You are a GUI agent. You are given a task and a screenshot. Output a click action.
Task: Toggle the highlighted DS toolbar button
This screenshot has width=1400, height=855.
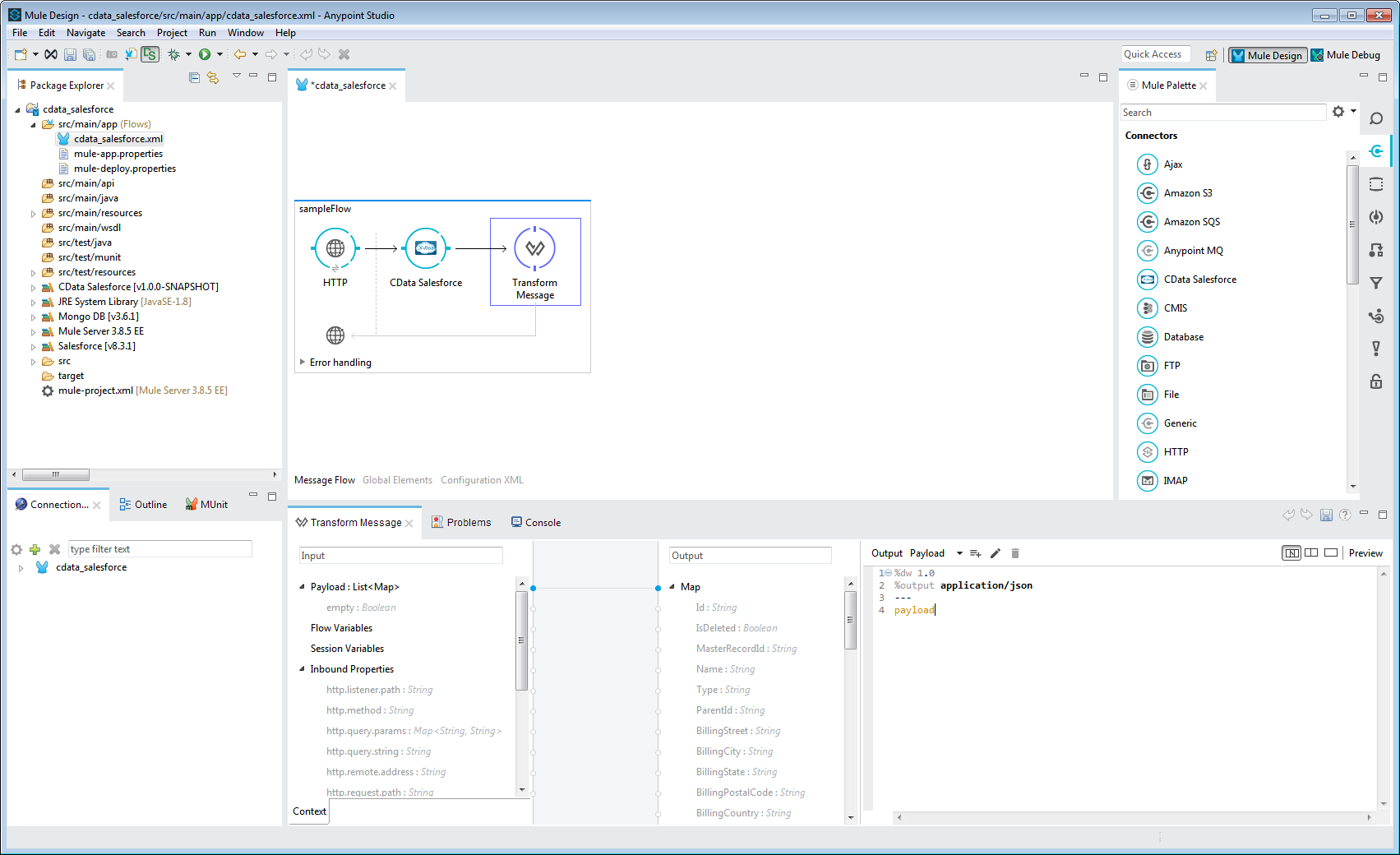[150, 54]
